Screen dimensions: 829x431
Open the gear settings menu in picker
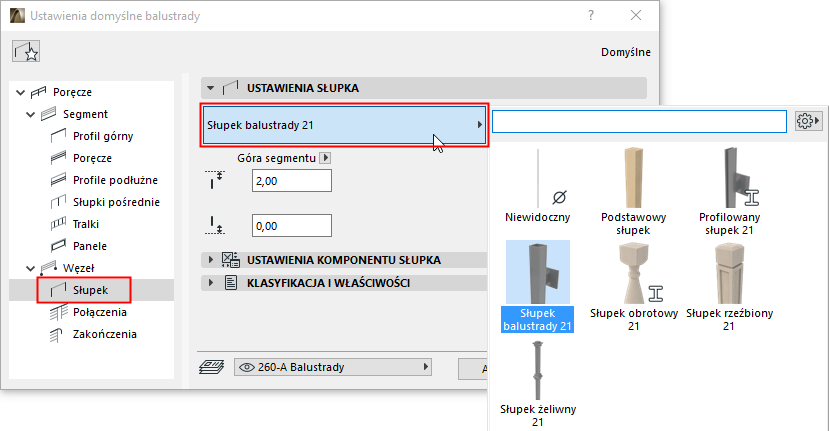[808, 121]
